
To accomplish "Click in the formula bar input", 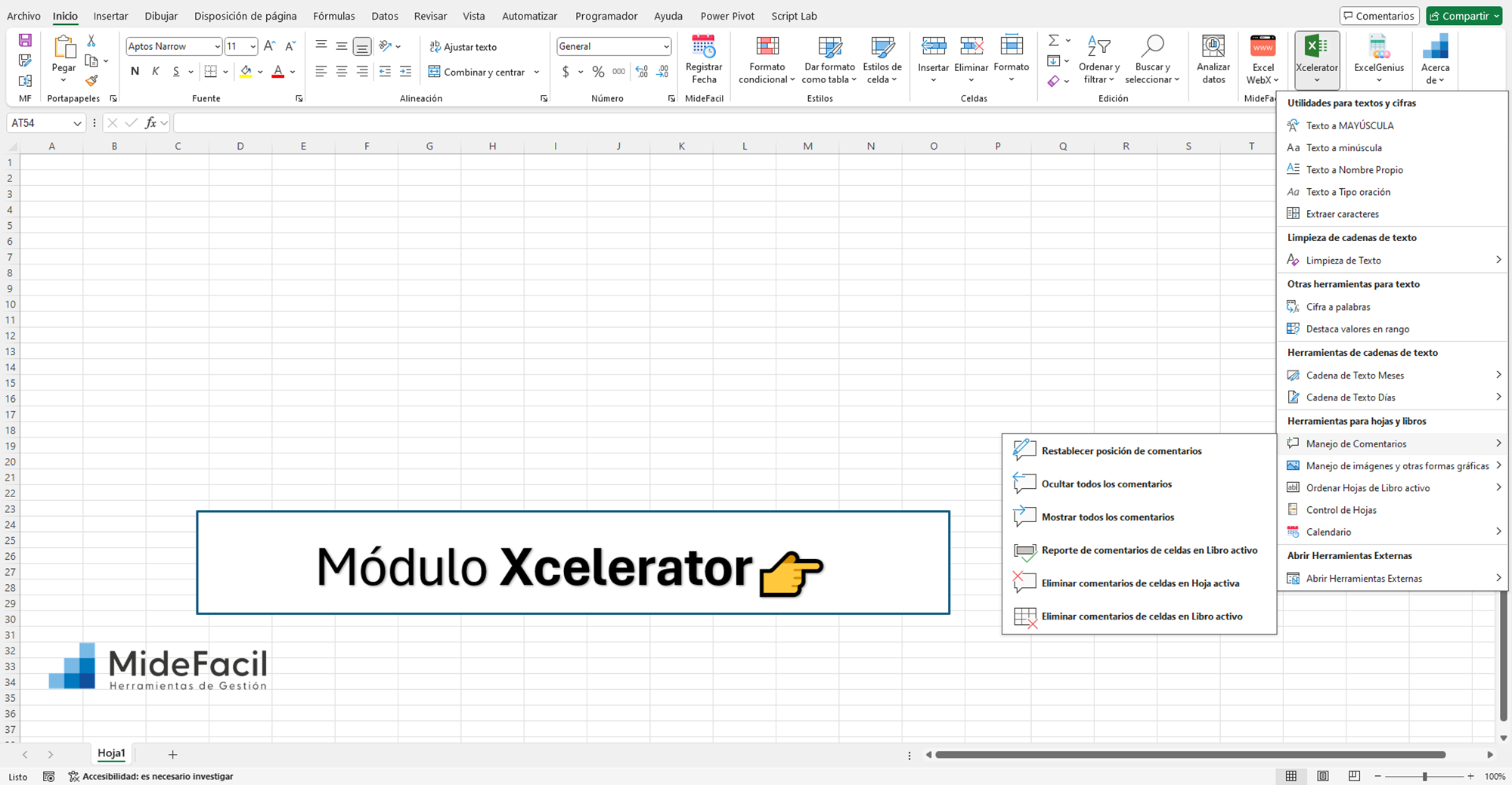I will (726, 122).
